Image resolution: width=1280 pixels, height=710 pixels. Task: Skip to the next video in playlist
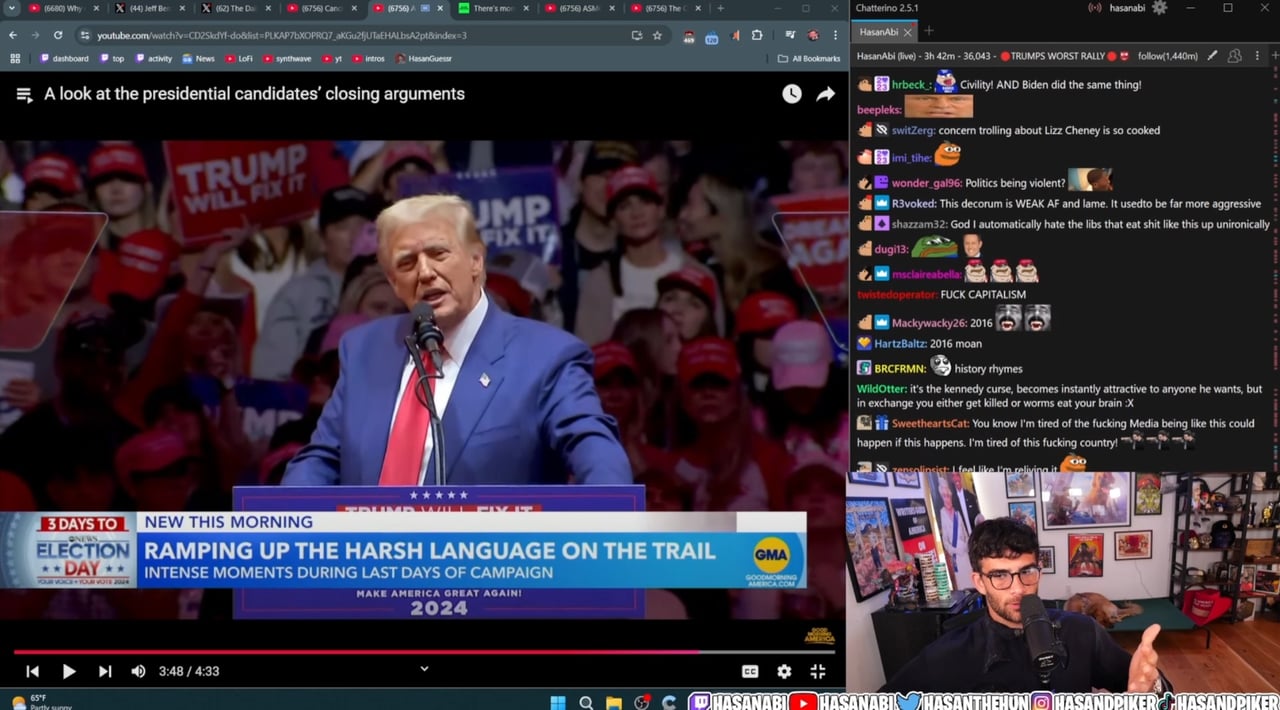(105, 671)
